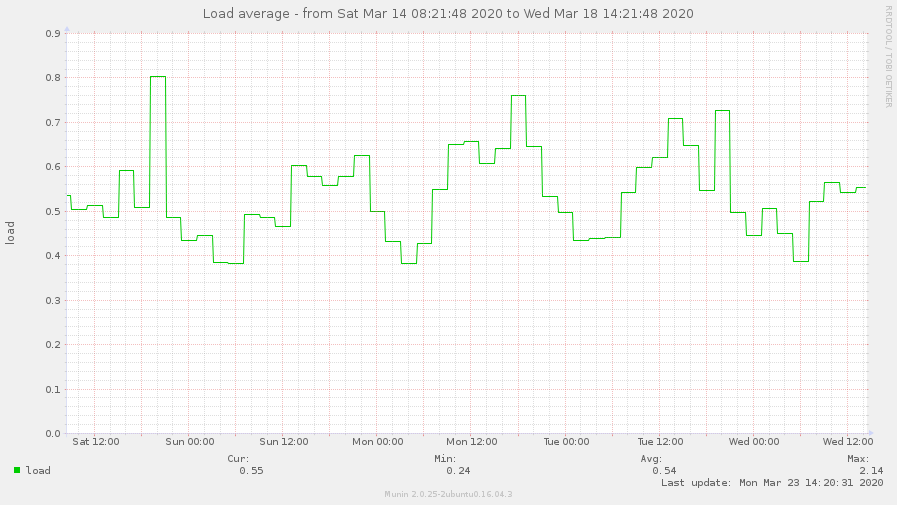The height and width of the screenshot is (505, 897).
Task: Click the 0.4 y-axis label
Action: [x=53, y=256]
